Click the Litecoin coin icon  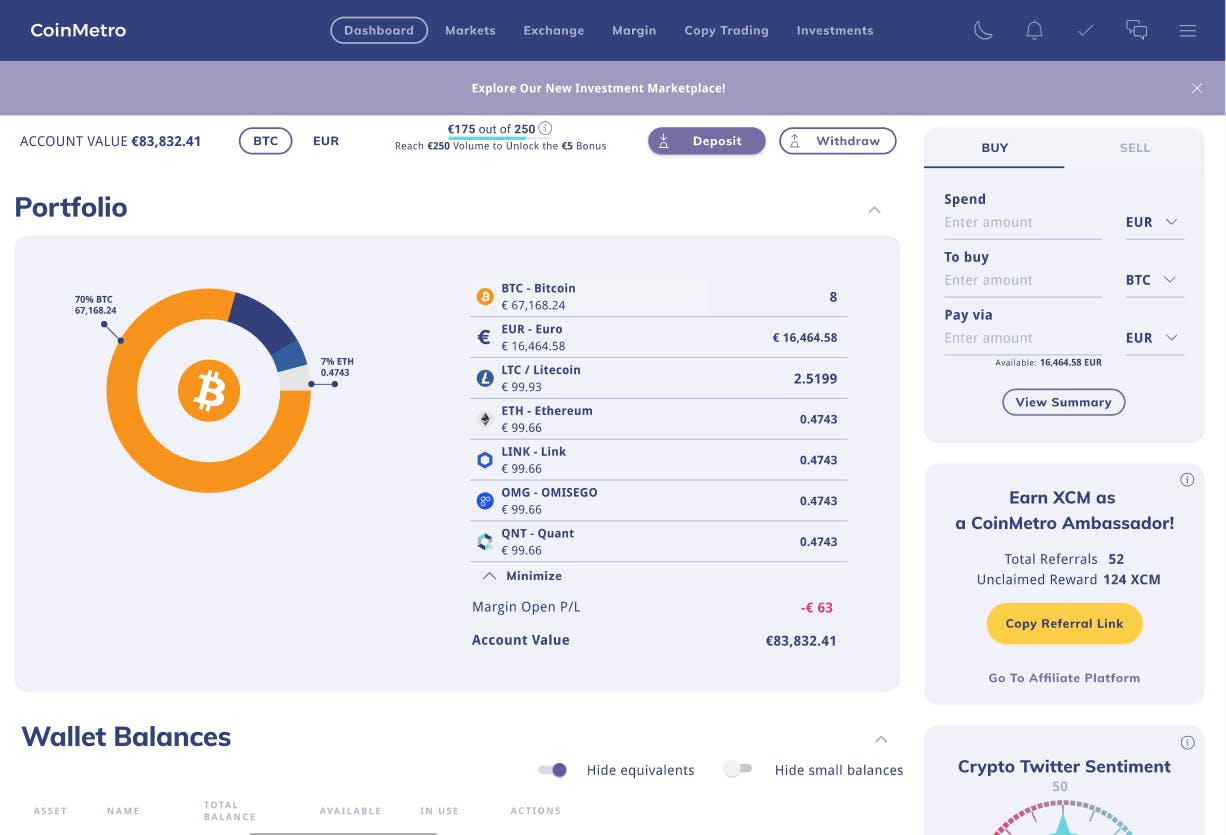[x=485, y=379]
